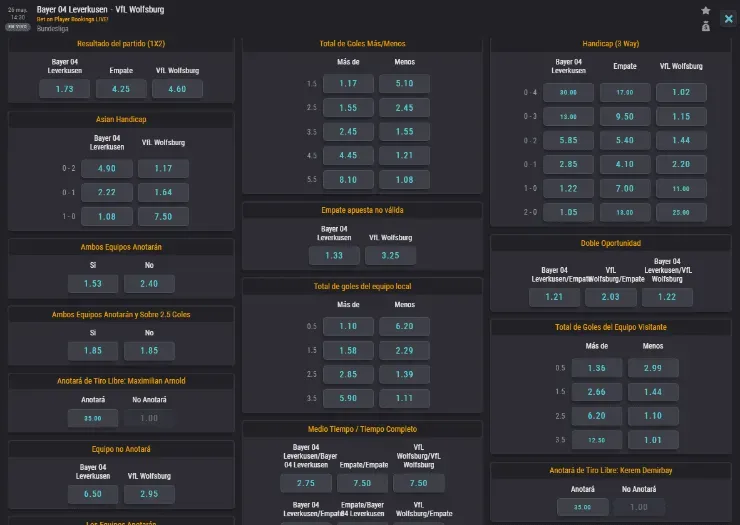
Task: Mark the match as favorite with star
Action: 706,10
